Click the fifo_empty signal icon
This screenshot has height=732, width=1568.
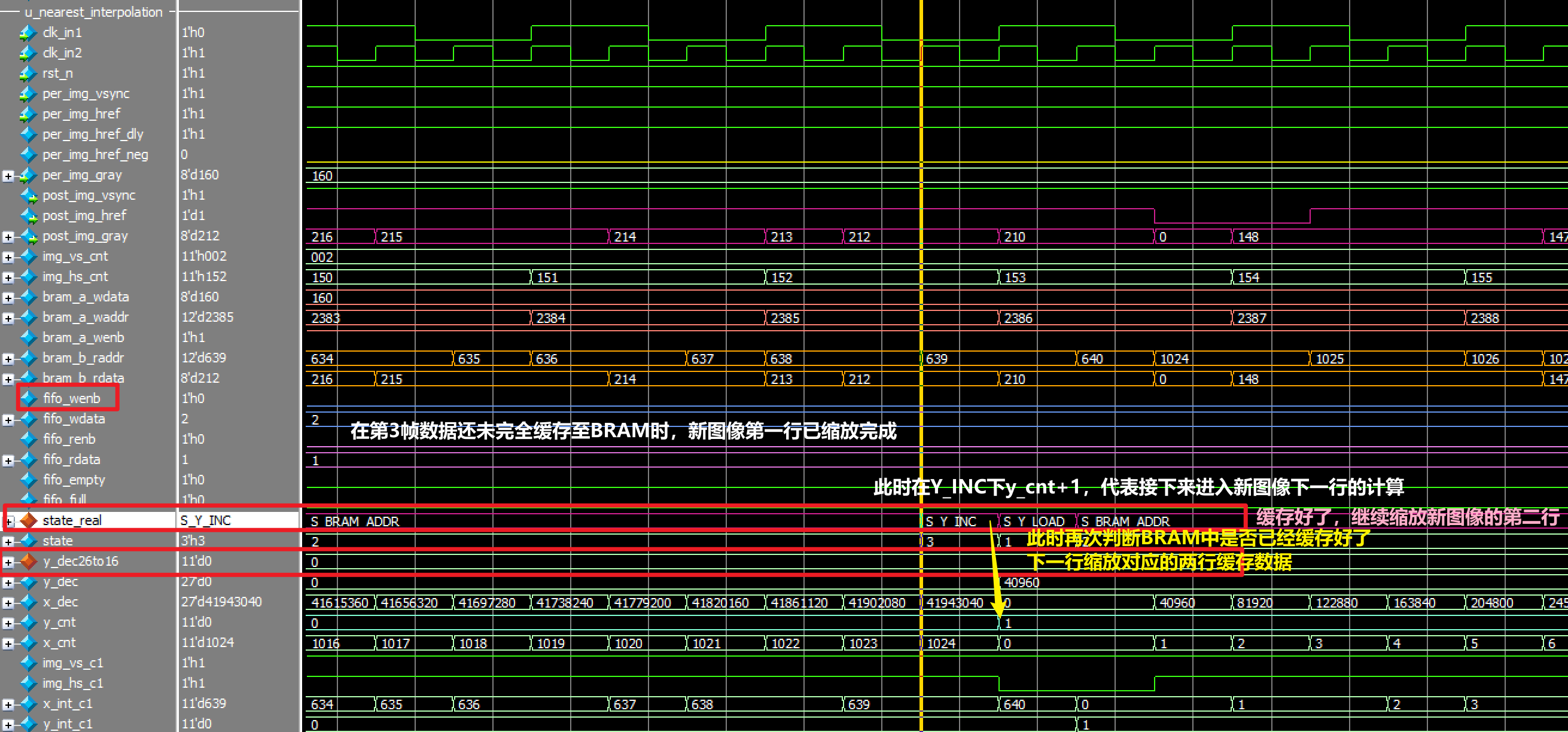click(x=29, y=480)
